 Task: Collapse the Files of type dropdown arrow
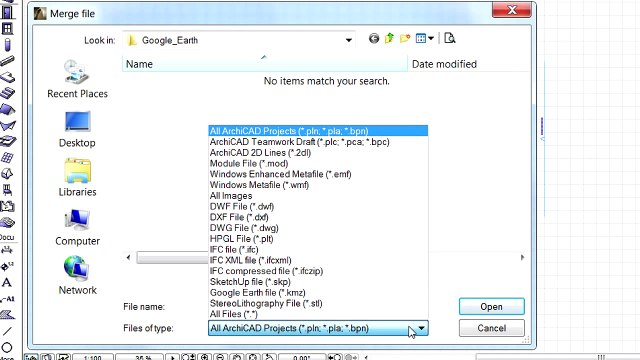pos(421,328)
